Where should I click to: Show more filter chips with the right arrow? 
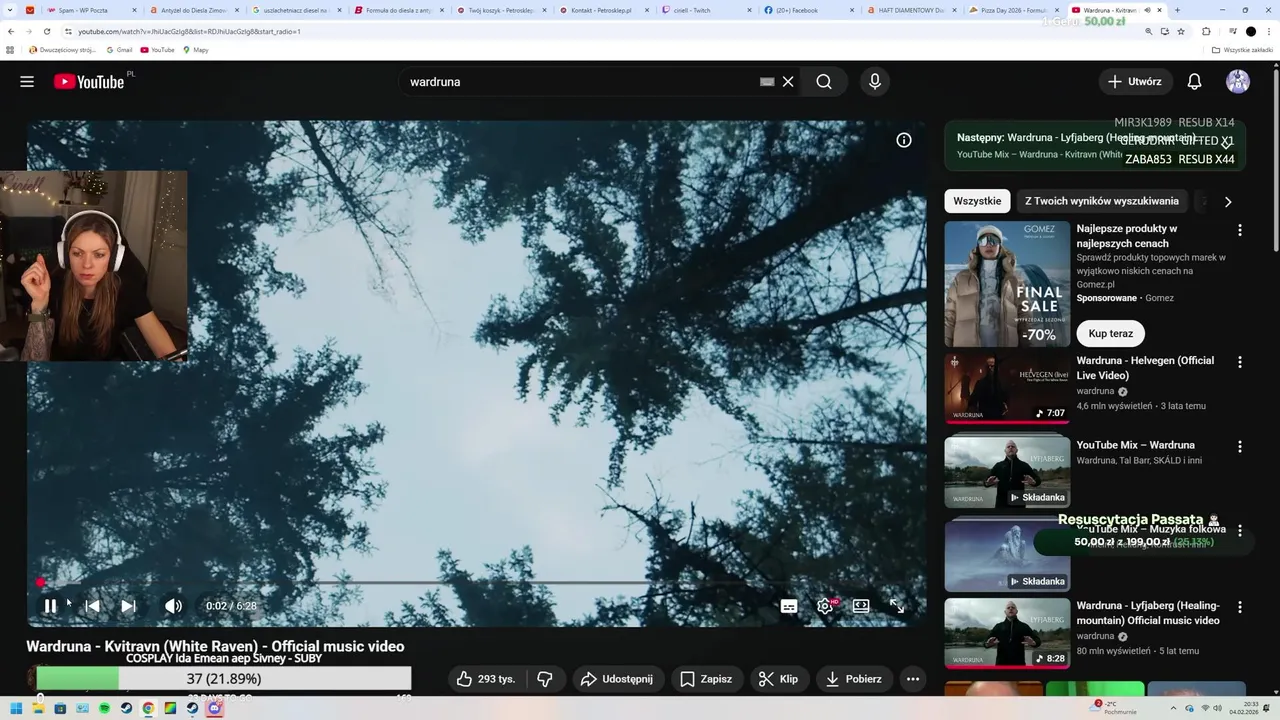coord(1228,201)
